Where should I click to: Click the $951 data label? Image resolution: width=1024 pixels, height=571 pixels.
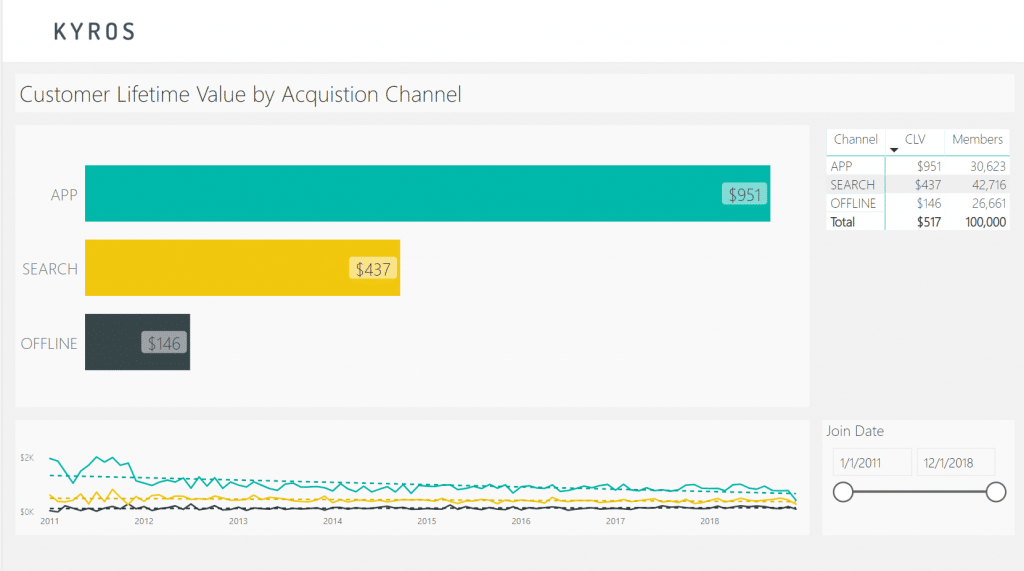(x=744, y=194)
